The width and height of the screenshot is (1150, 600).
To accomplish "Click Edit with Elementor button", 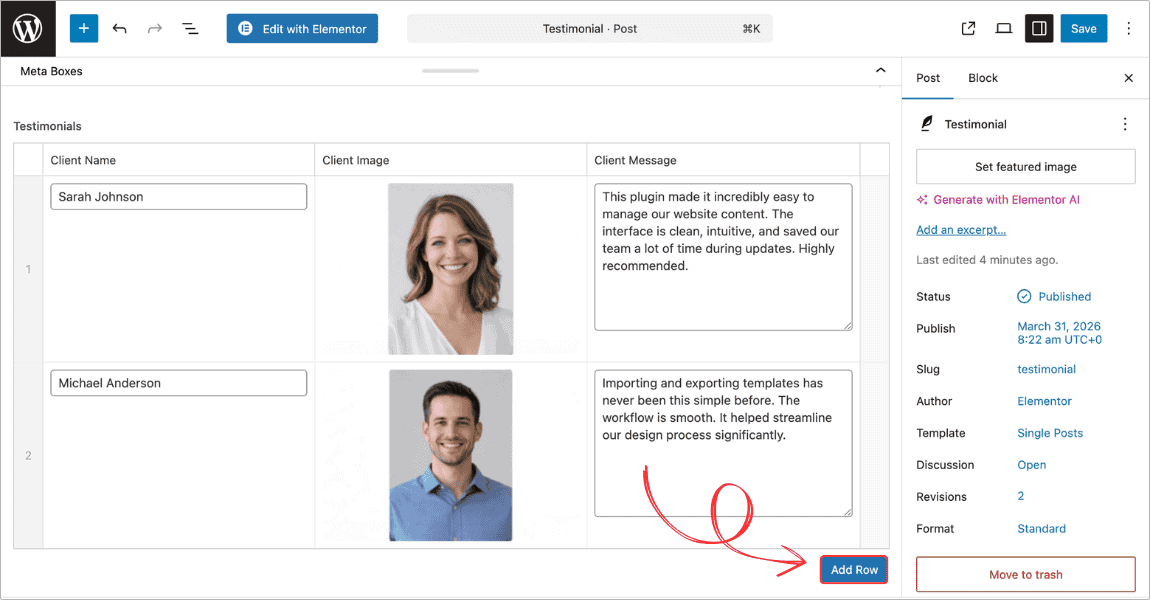I will [302, 29].
